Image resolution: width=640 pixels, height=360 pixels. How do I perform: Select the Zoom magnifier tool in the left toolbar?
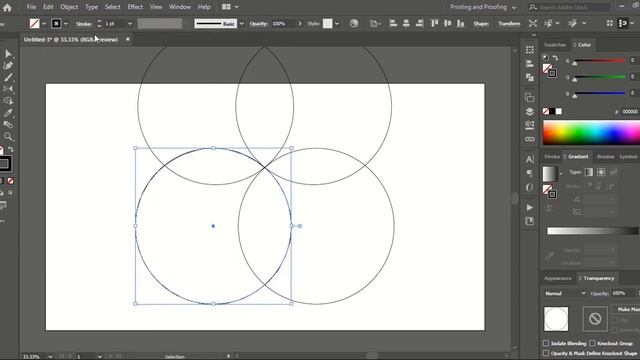pyautogui.click(x=8, y=136)
